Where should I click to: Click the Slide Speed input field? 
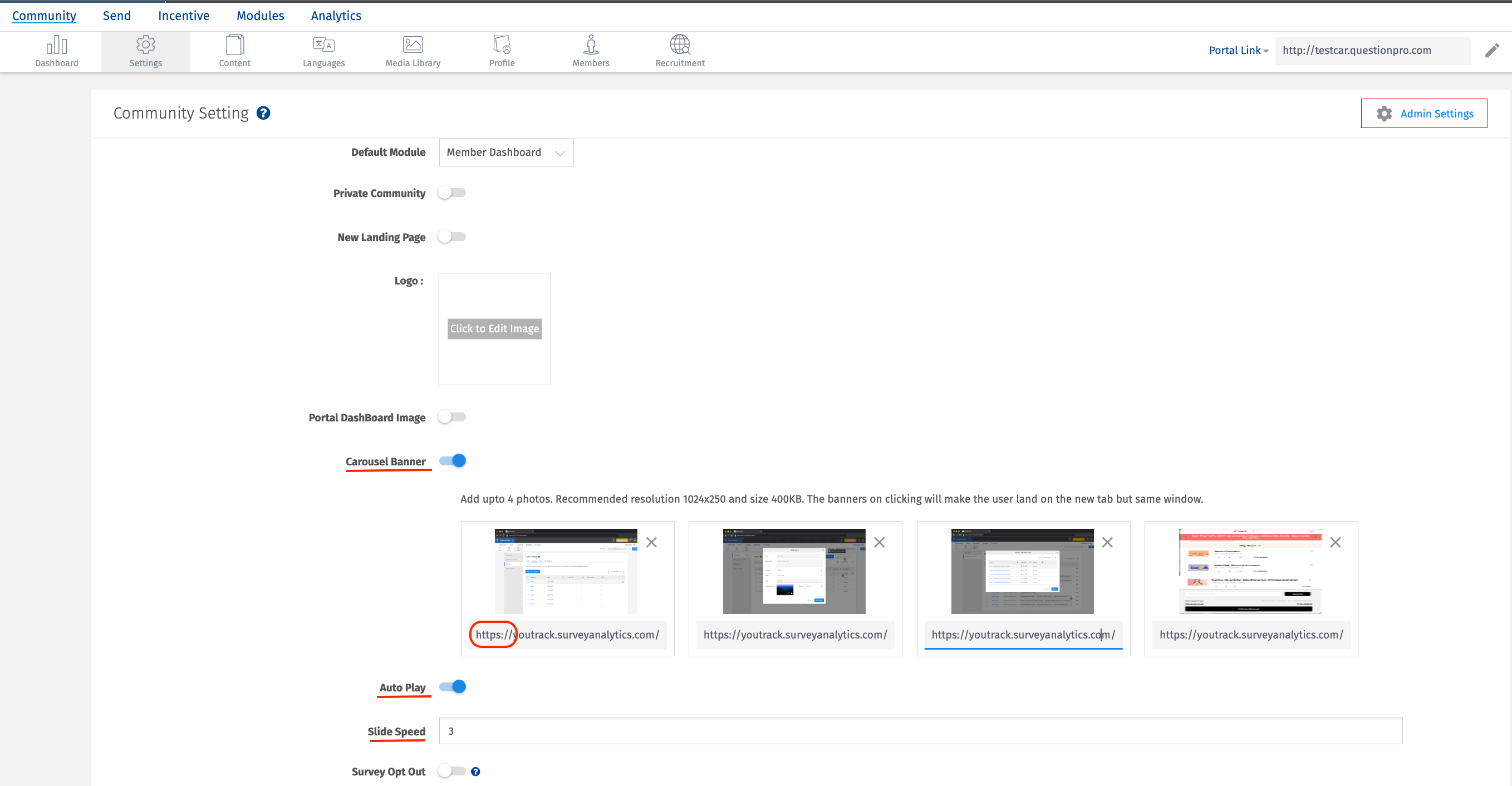click(920, 731)
